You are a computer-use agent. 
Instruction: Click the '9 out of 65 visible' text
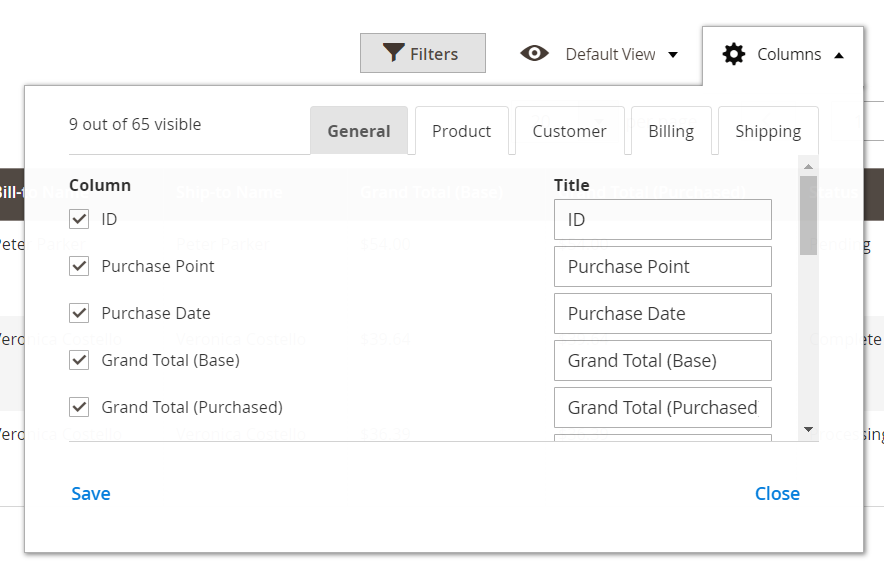135,124
